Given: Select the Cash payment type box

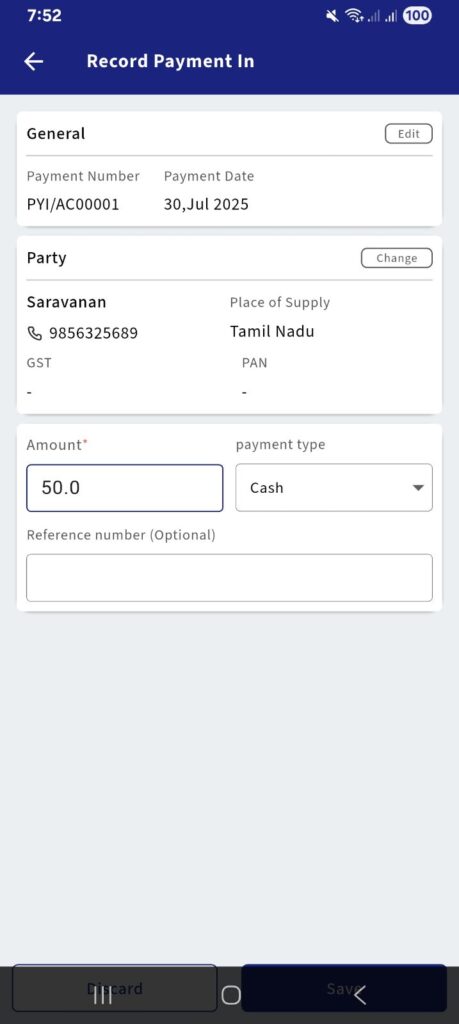Looking at the screenshot, I should [x=334, y=488].
